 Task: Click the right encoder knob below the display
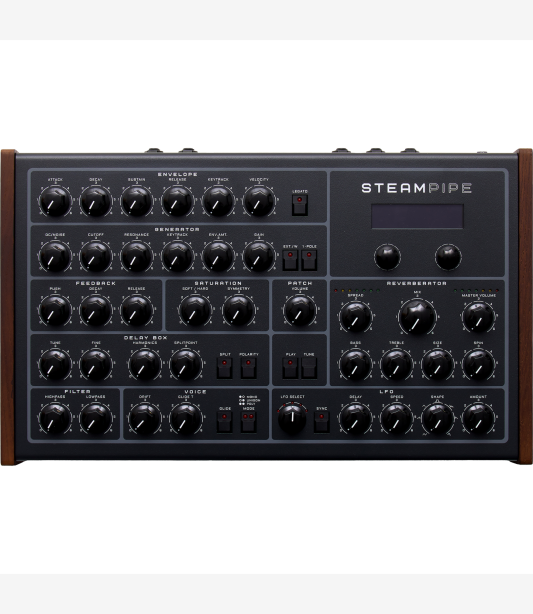448,257
